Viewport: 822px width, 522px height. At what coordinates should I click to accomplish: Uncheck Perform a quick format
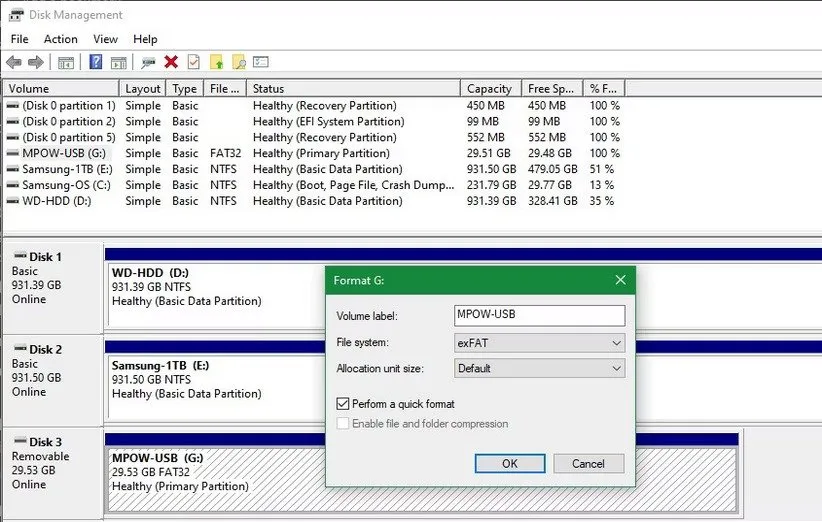click(344, 404)
